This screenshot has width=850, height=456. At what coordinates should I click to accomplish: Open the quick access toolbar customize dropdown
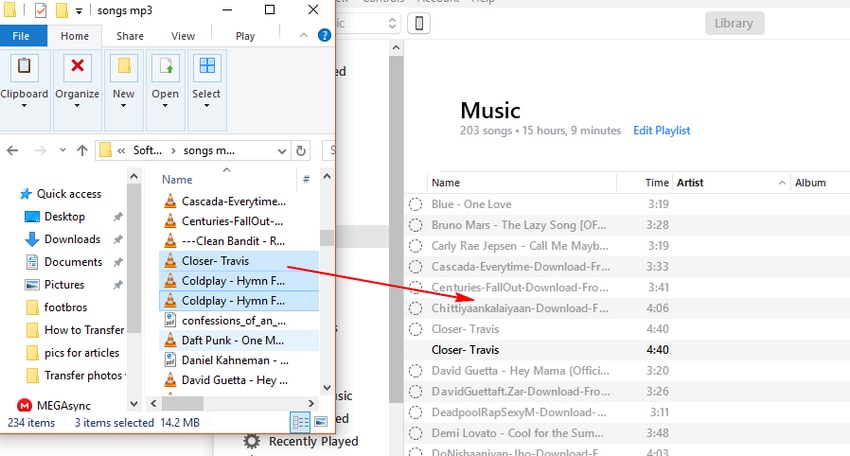tap(79, 11)
